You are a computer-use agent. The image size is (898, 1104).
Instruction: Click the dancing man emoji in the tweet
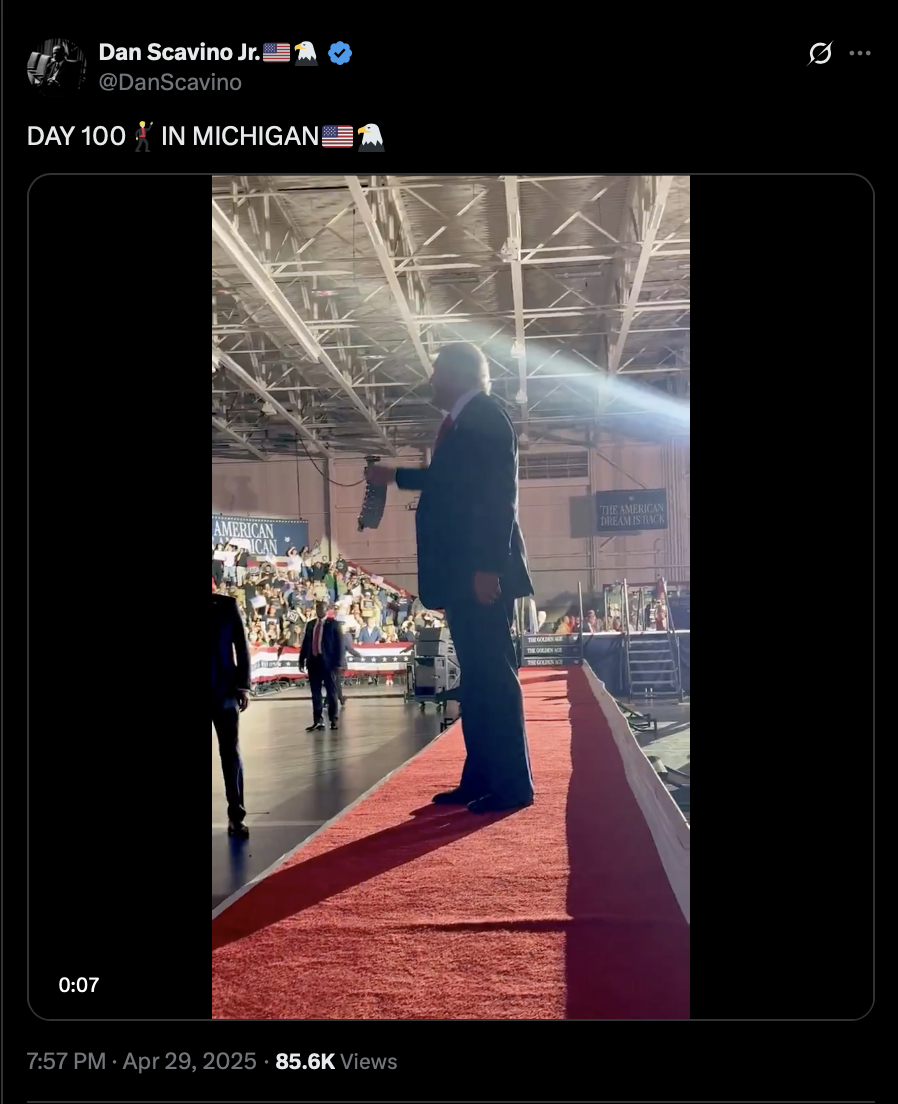144,136
